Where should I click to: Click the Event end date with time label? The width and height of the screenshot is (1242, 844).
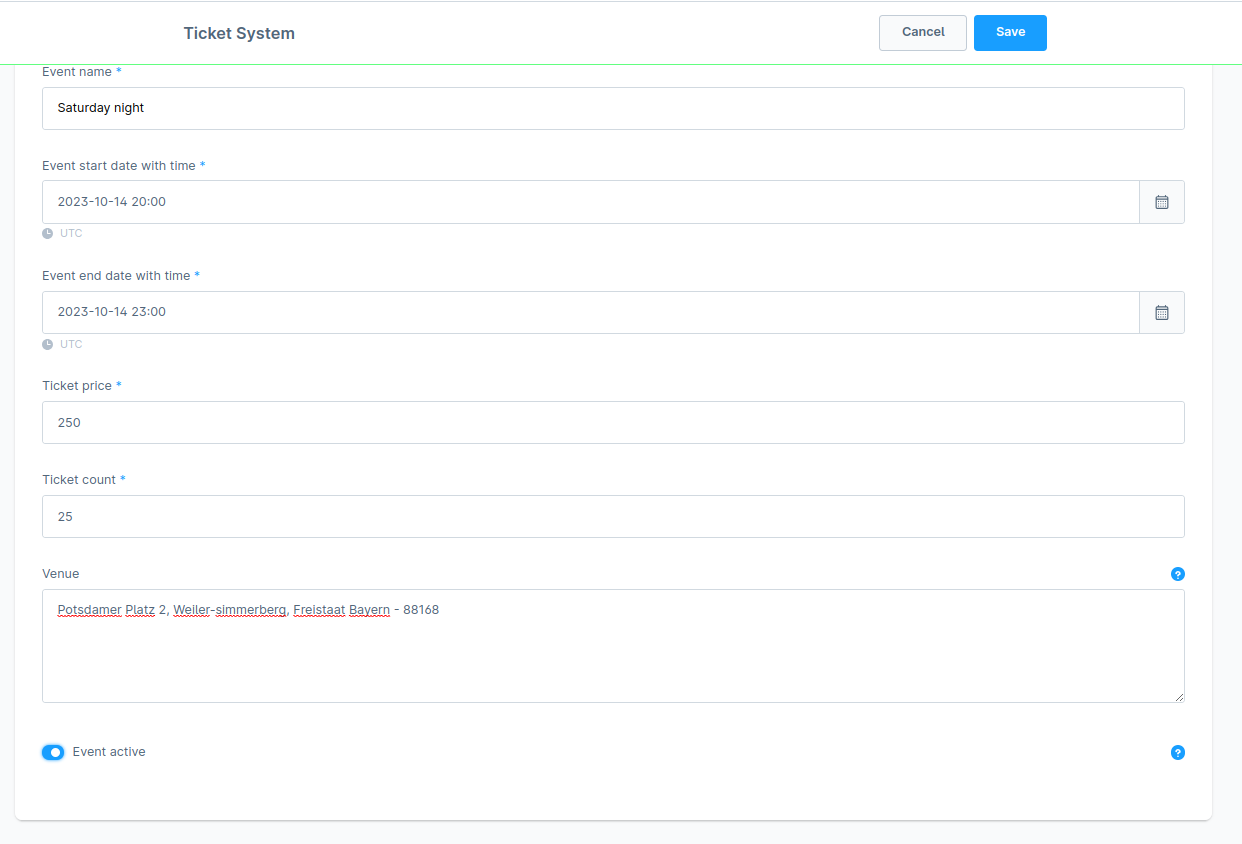click(x=116, y=276)
